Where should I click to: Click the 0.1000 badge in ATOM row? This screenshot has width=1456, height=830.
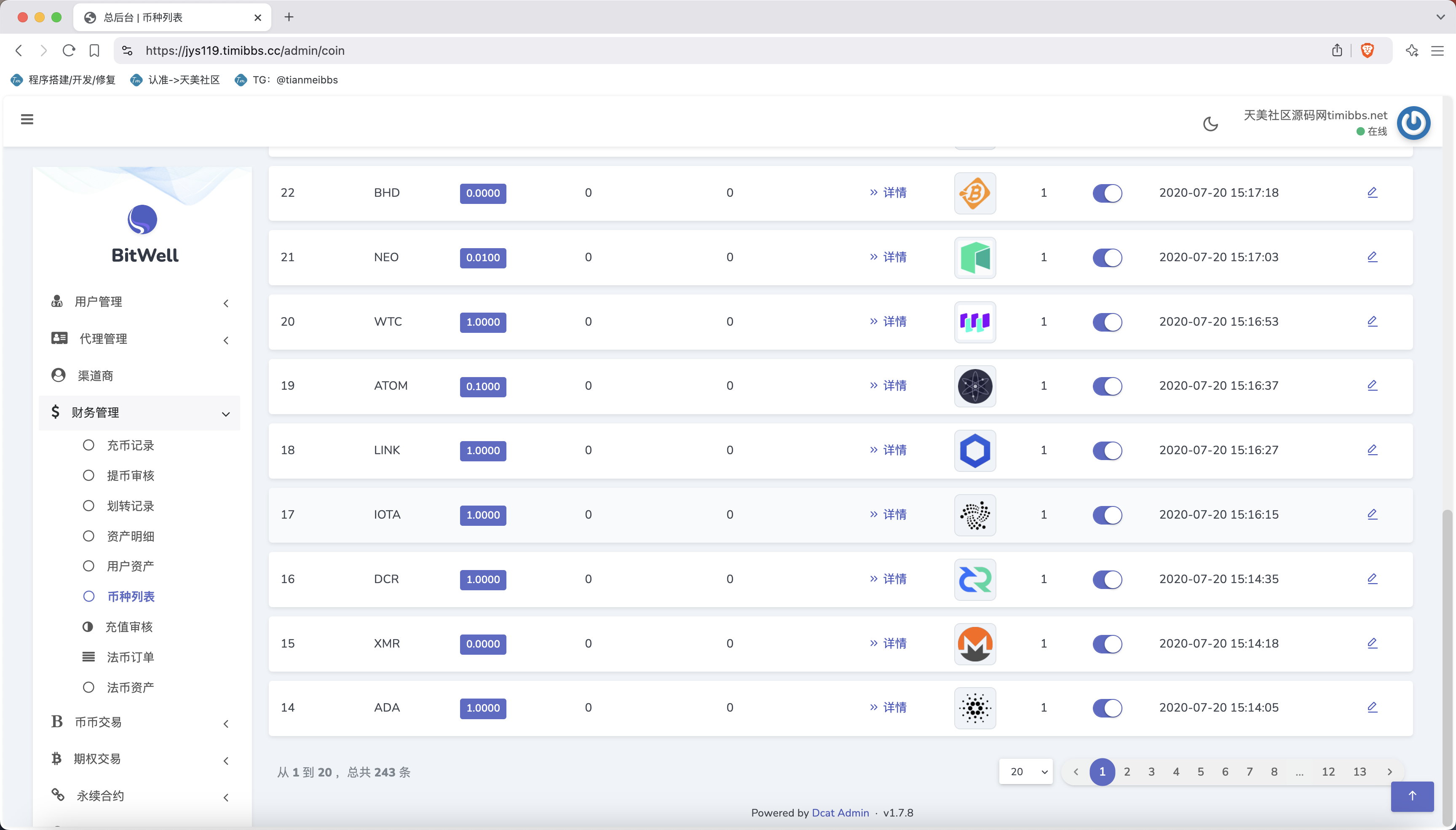483,386
